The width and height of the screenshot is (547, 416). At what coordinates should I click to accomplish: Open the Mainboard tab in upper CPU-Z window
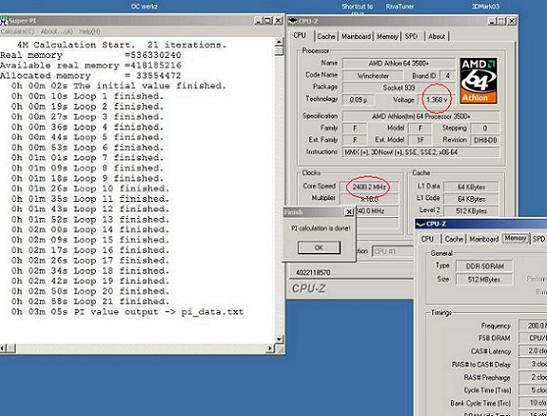coord(356,36)
